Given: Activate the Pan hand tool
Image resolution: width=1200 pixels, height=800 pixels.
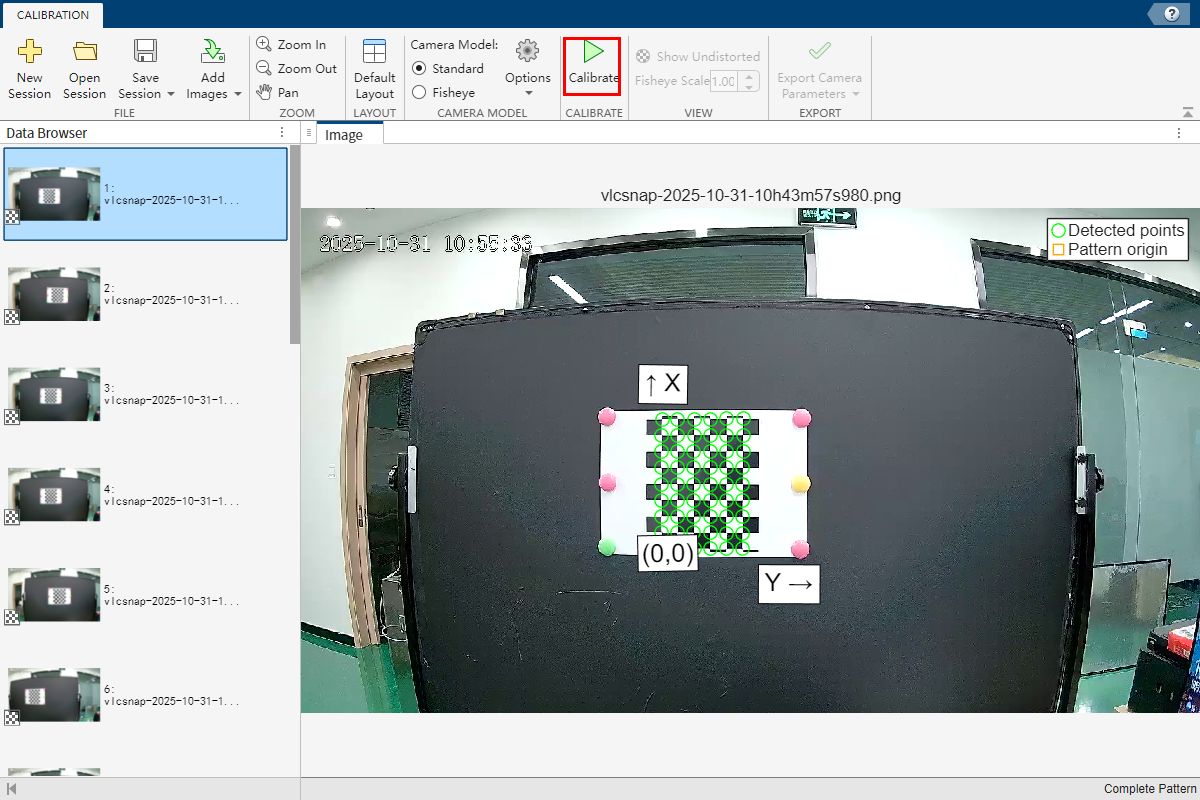Looking at the screenshot, I should point(278,92).
